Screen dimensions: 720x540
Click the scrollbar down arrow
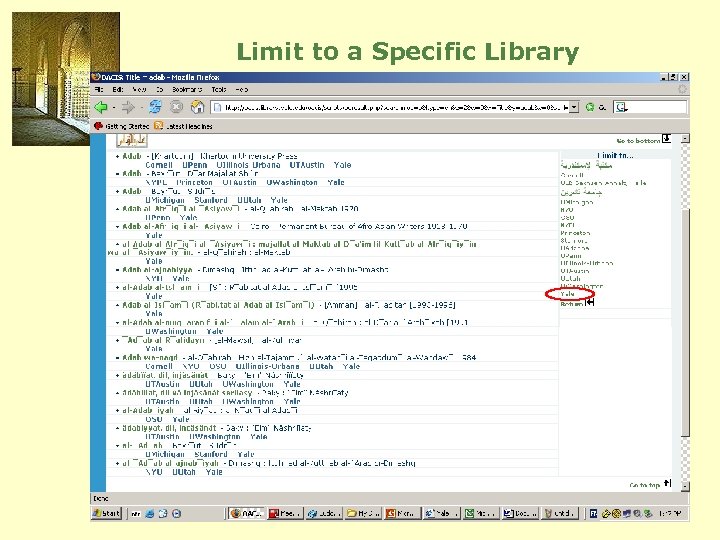685,486
